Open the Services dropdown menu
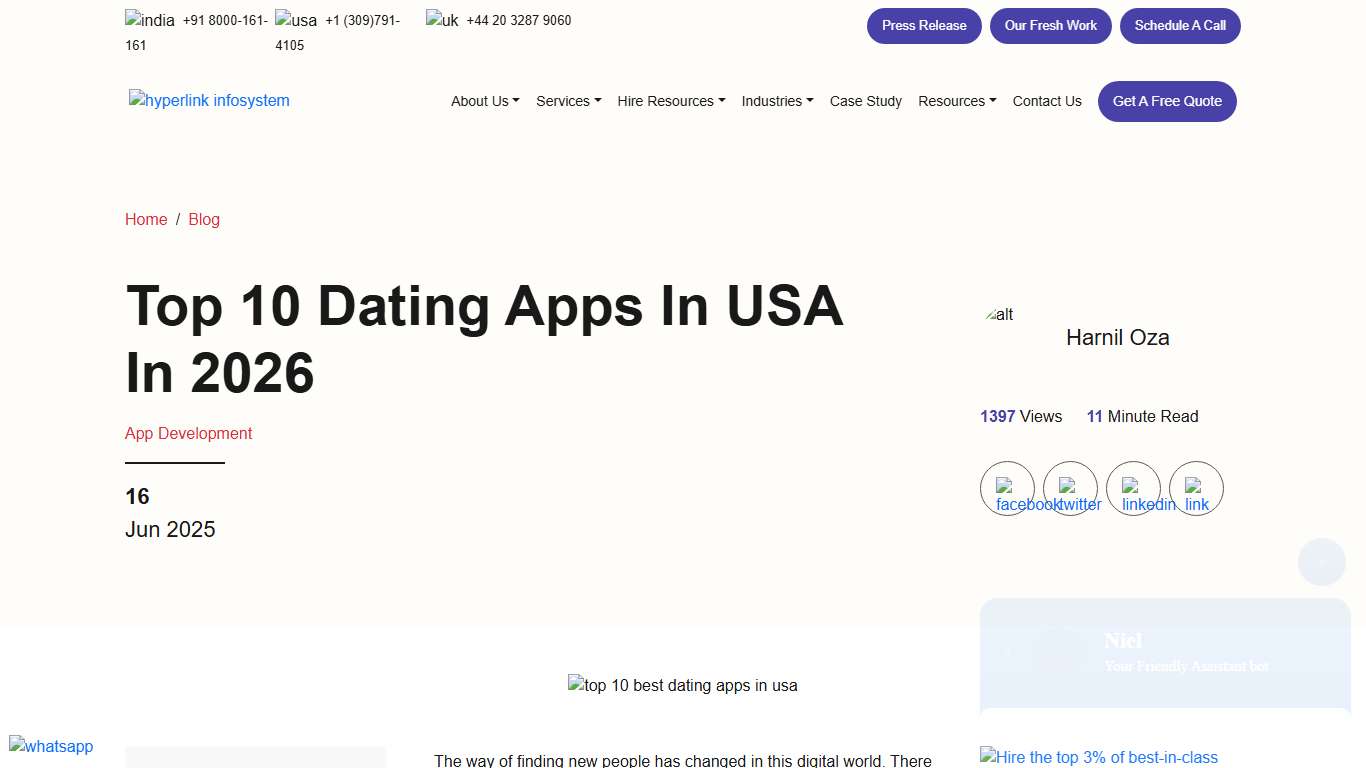1366x768 pixels. (x=568, y=101)
